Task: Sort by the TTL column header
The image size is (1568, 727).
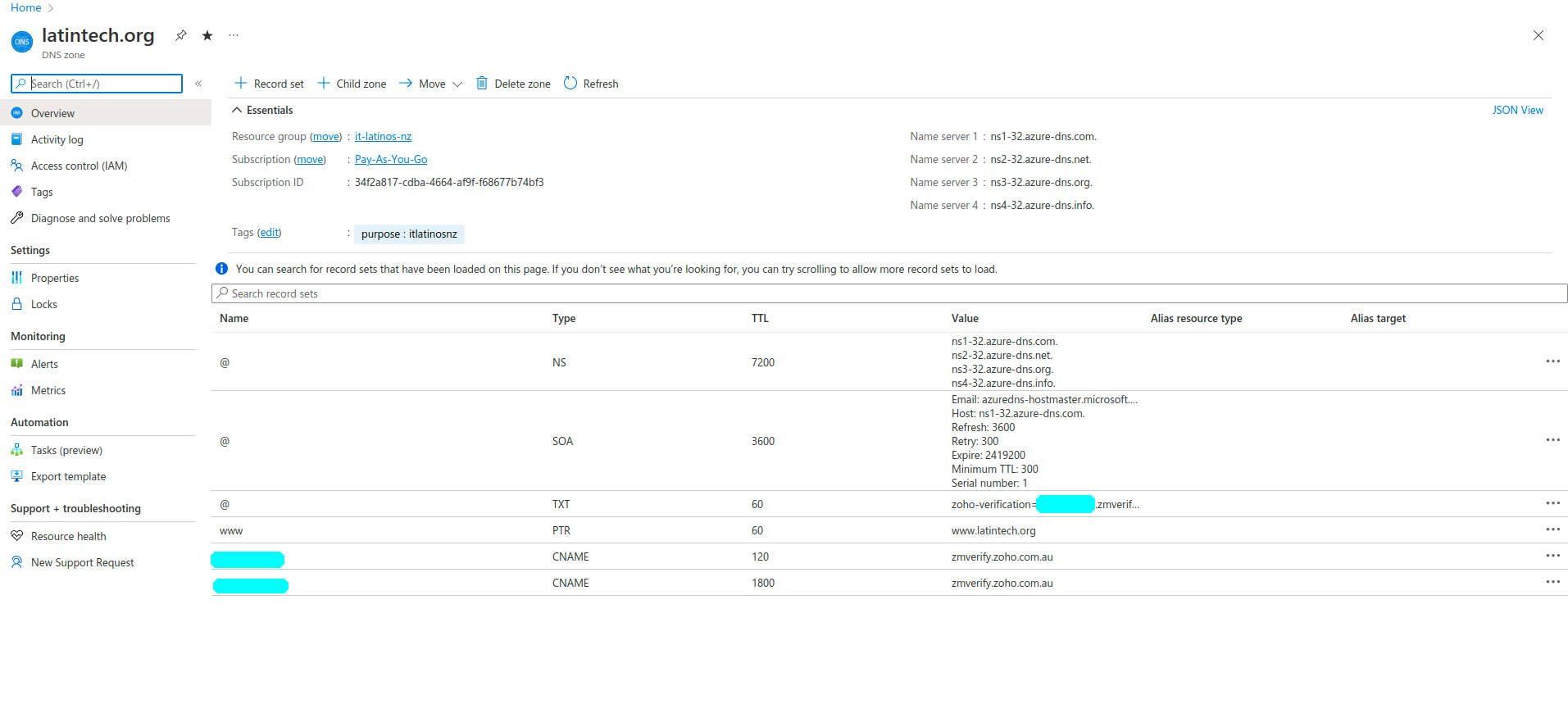Action: pos(760,319)
